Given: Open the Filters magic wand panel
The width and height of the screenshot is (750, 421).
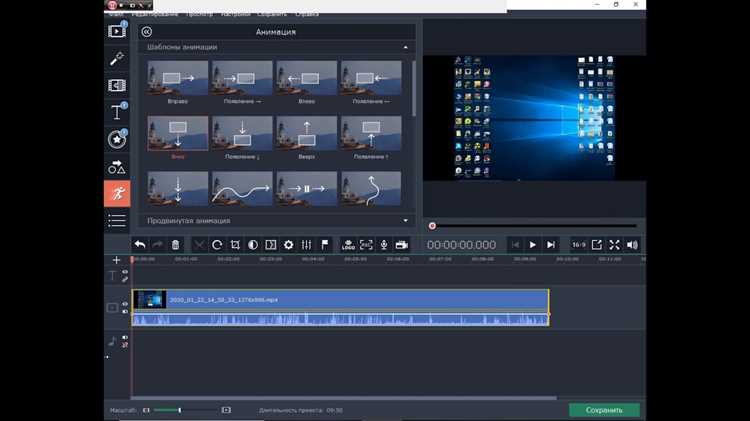Looking at the screenshot, I should click(x=117, y=58).
